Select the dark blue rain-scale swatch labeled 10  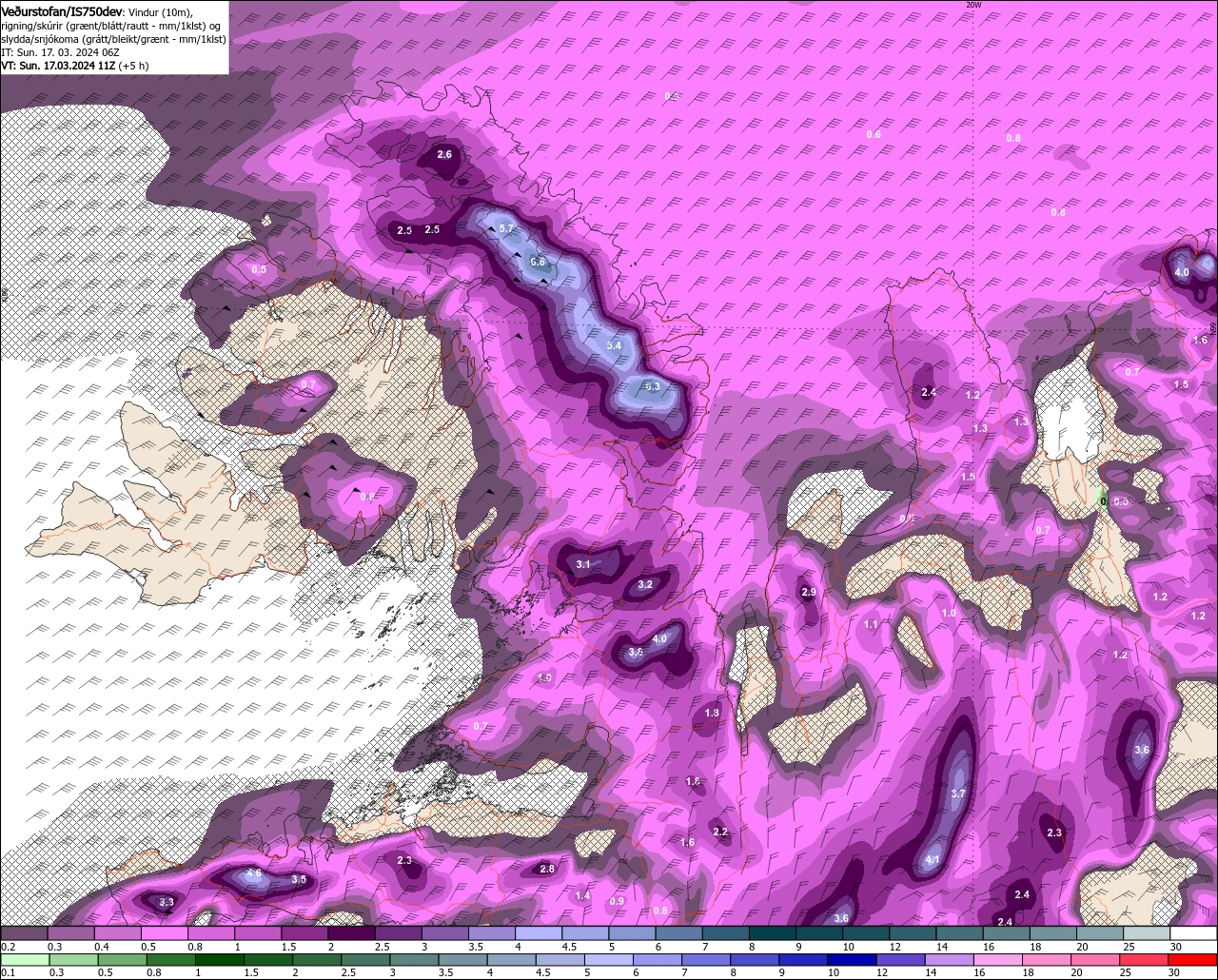pos(851,959)
